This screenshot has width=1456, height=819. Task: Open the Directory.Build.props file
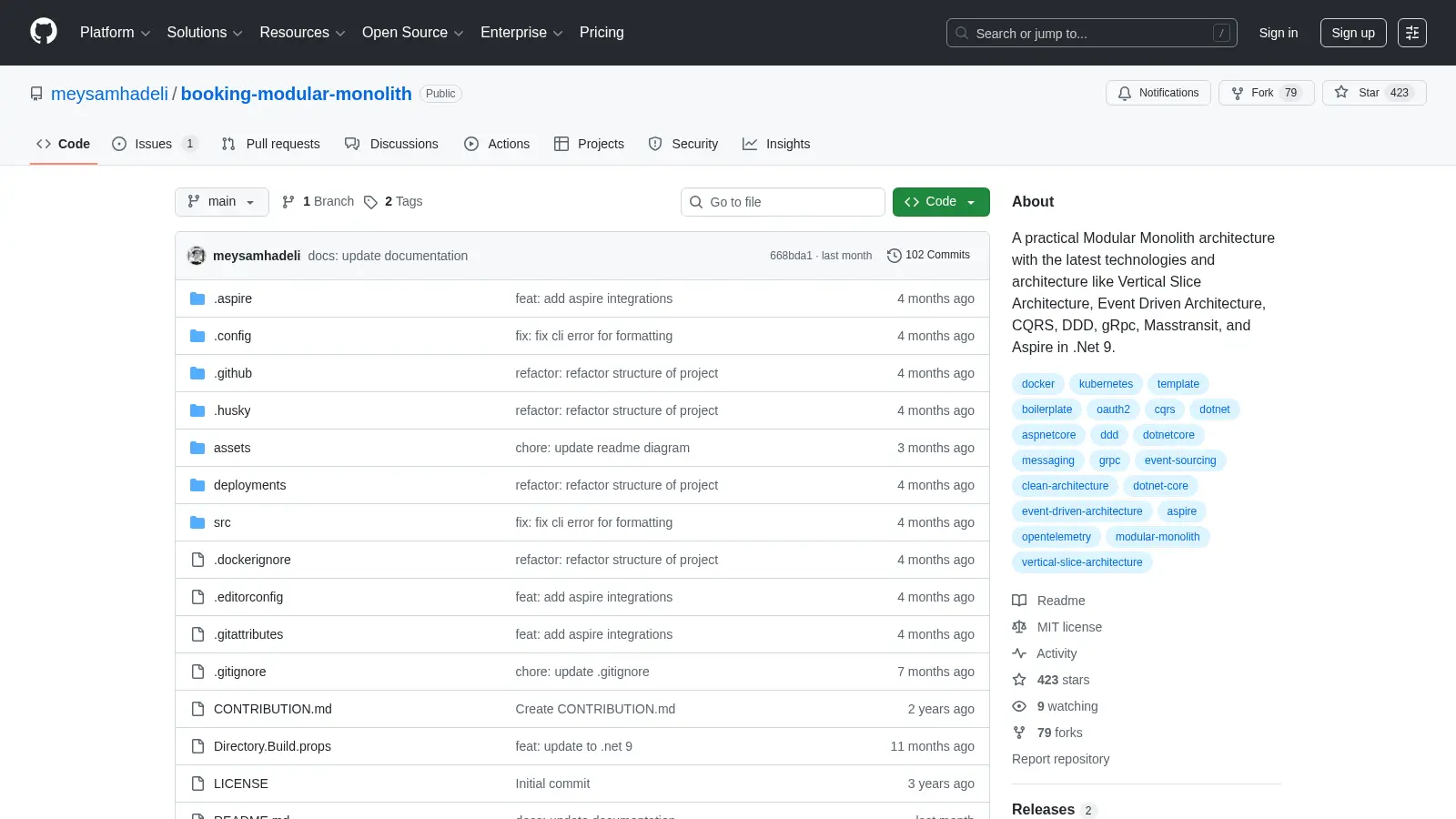pos(272,746)
